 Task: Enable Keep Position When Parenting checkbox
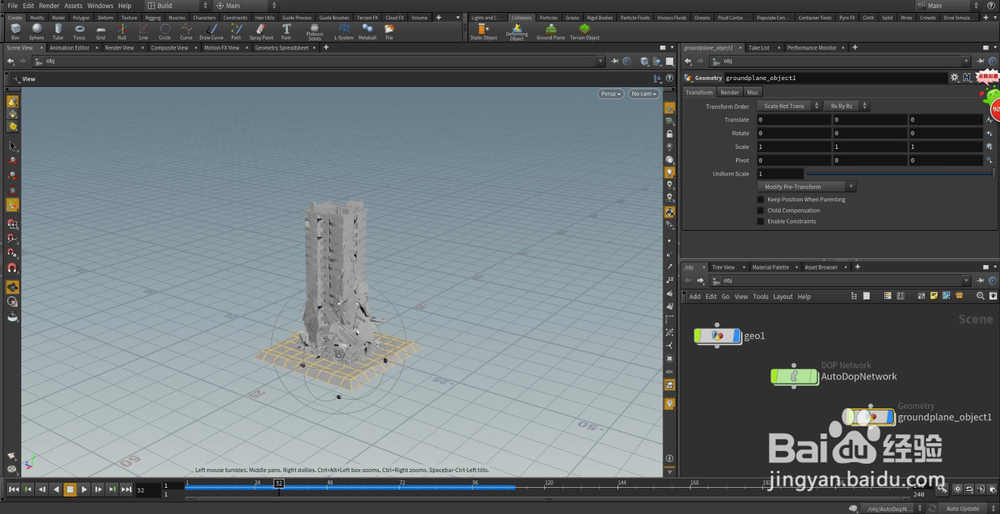pos(761,200)
